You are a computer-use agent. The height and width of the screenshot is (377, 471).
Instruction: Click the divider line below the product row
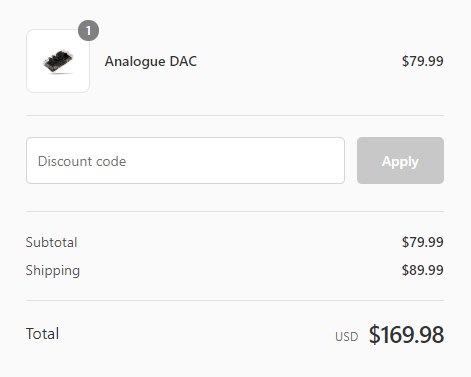(235, 116)
